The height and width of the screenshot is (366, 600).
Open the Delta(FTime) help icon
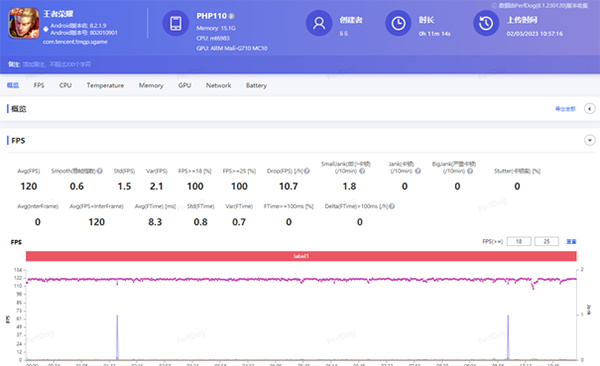point(392,206)
